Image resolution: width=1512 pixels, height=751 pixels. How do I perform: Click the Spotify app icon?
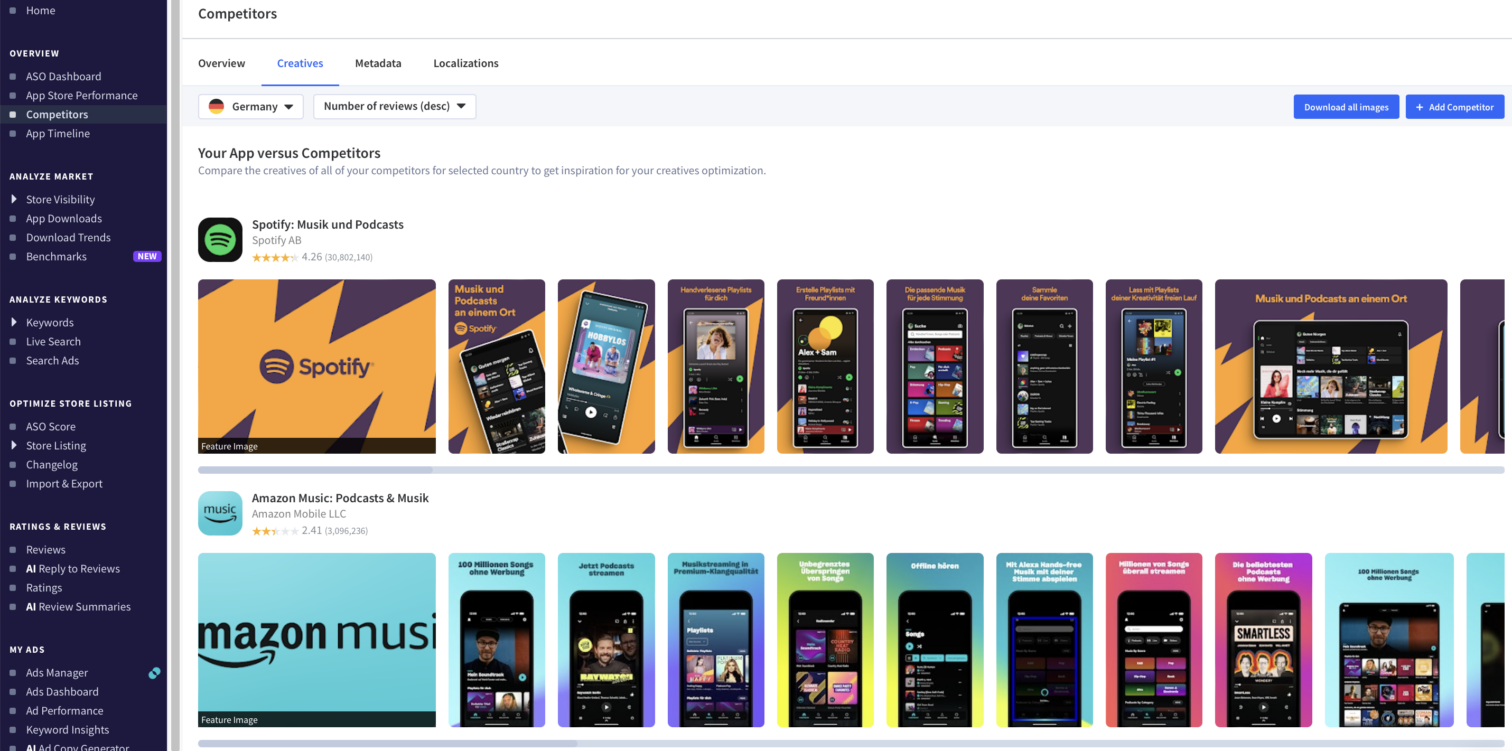point(220,239)
